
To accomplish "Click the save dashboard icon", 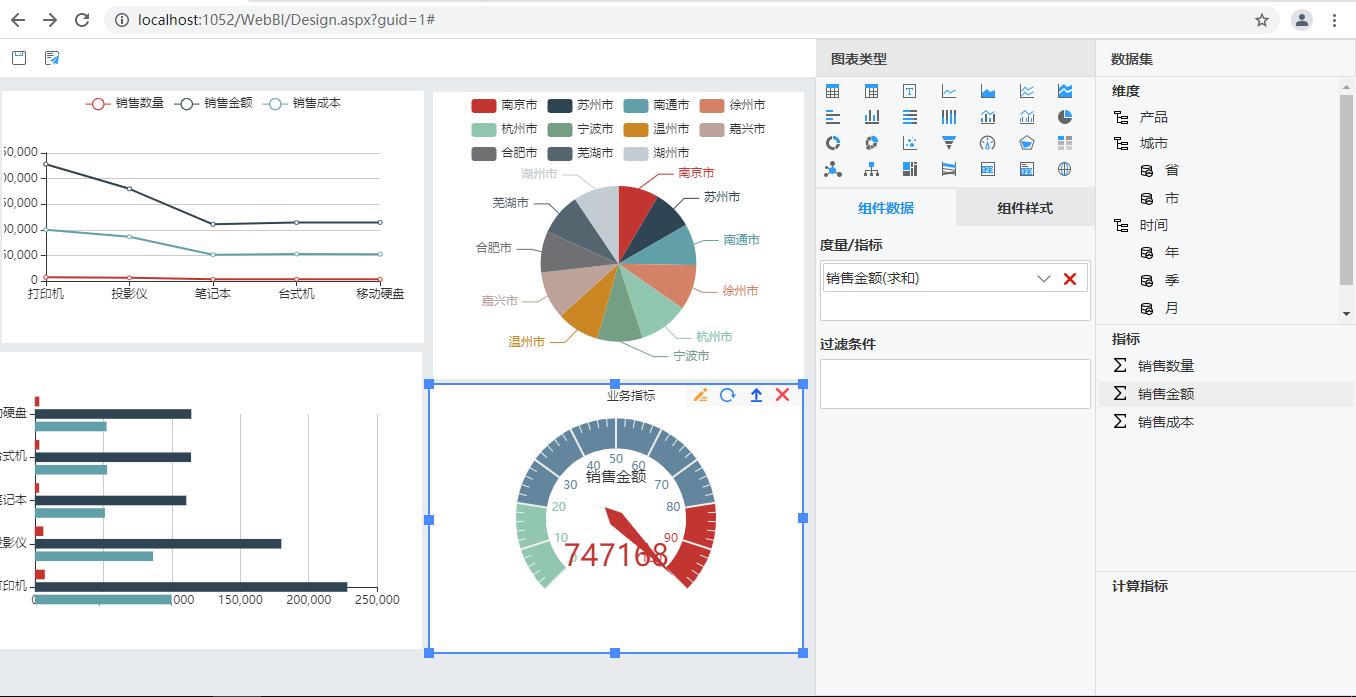I will pyautogui.click(x=19, y=58).
